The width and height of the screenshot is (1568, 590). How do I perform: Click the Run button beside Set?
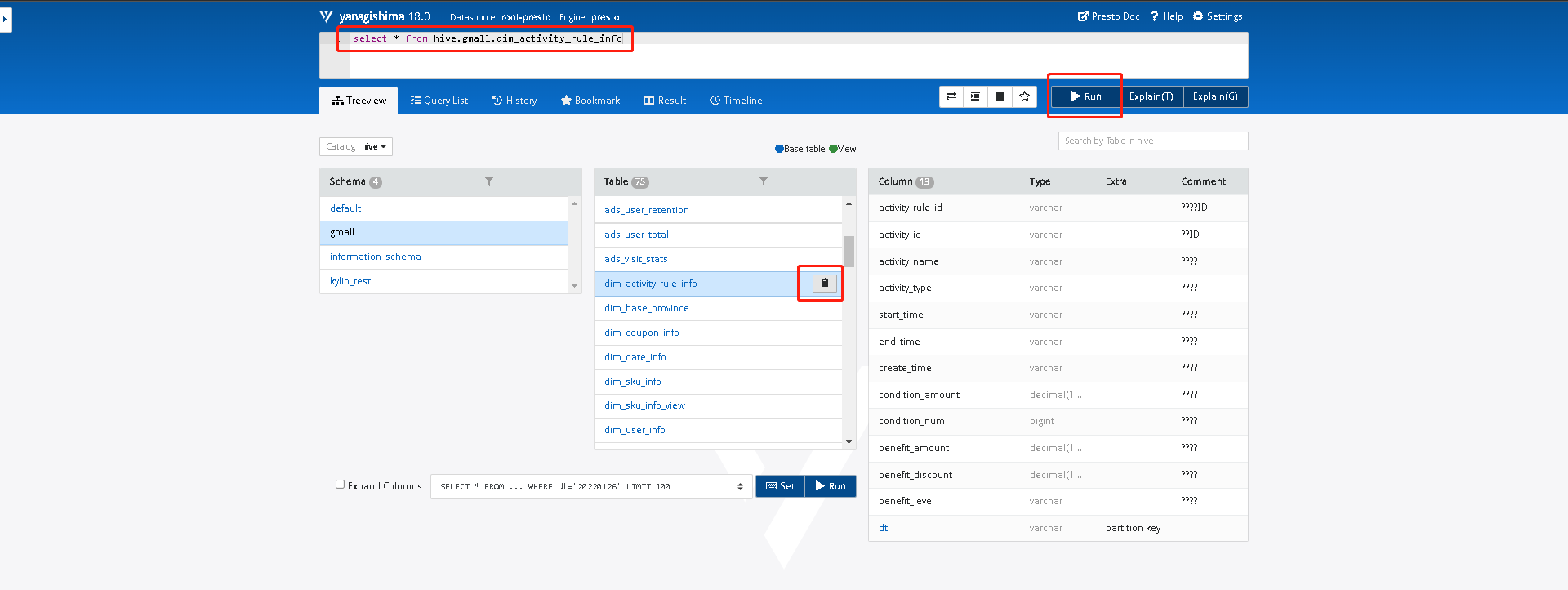[x=831, y=486]
